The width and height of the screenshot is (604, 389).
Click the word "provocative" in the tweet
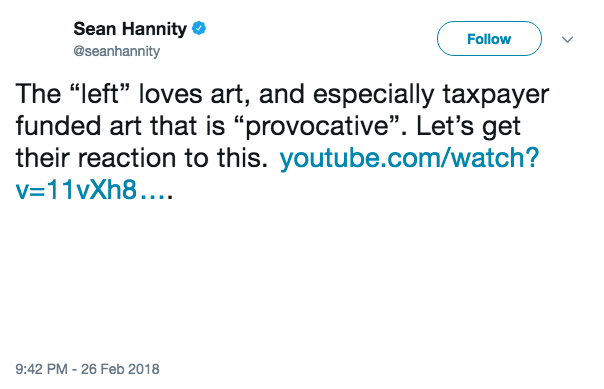point(317,126)
